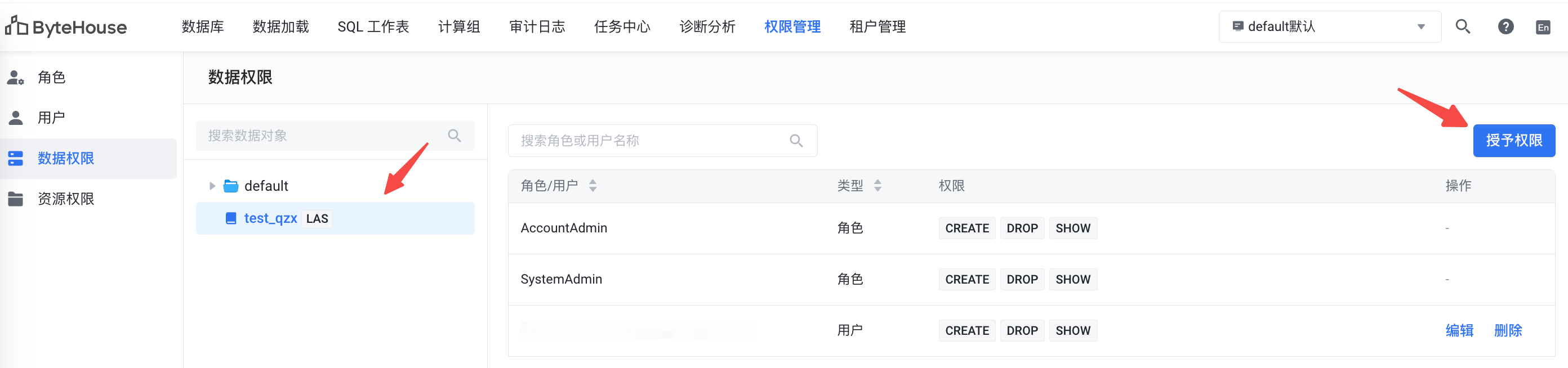This screenshot has height=368, width=1568.
Task: Sort by 类型 column
Action: [x=877, y=186]
